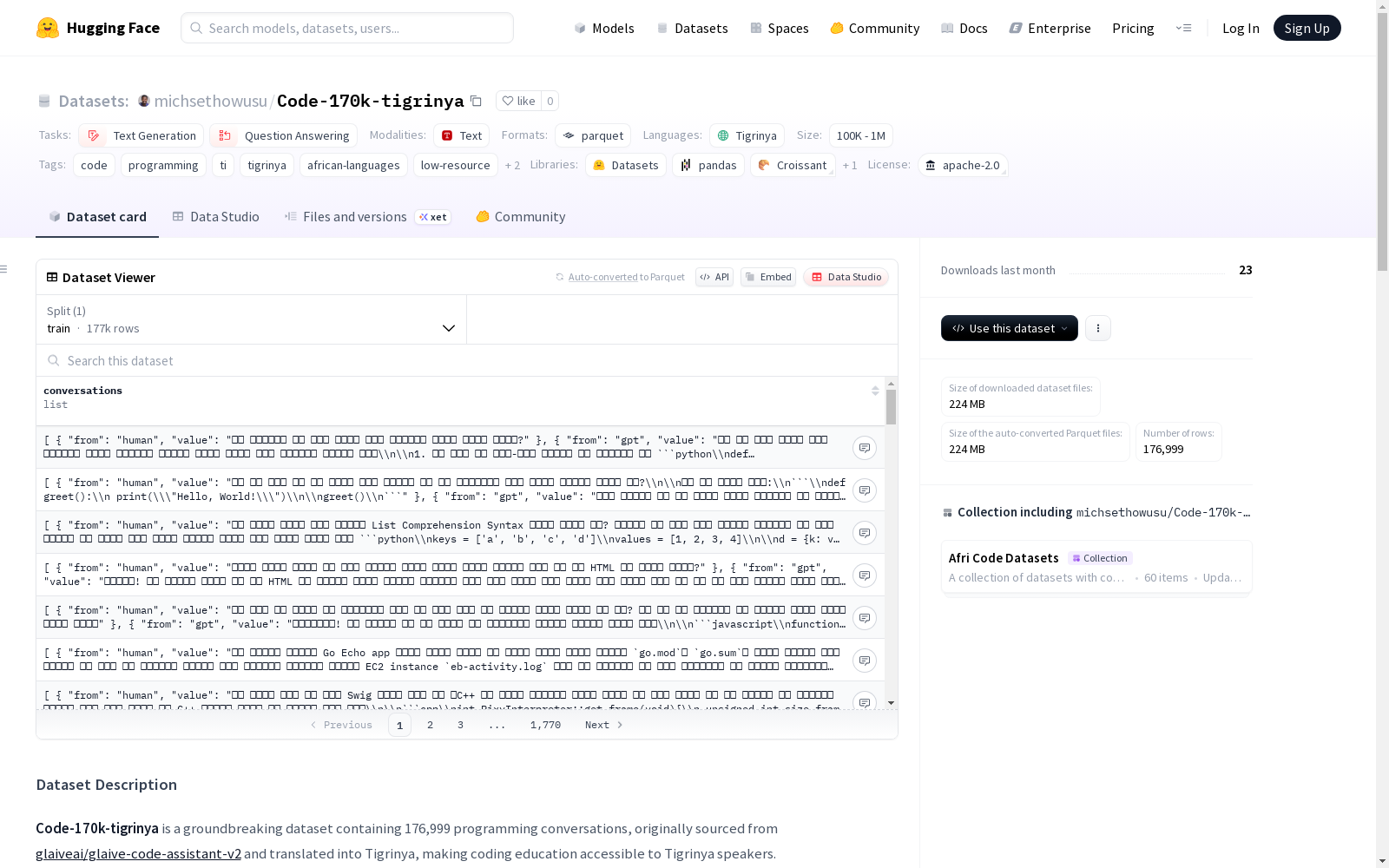The height and width of the screenshot is (868, 1389).
Task: Open the table of contents sidebar icon
Action: (x=3, y=269)
